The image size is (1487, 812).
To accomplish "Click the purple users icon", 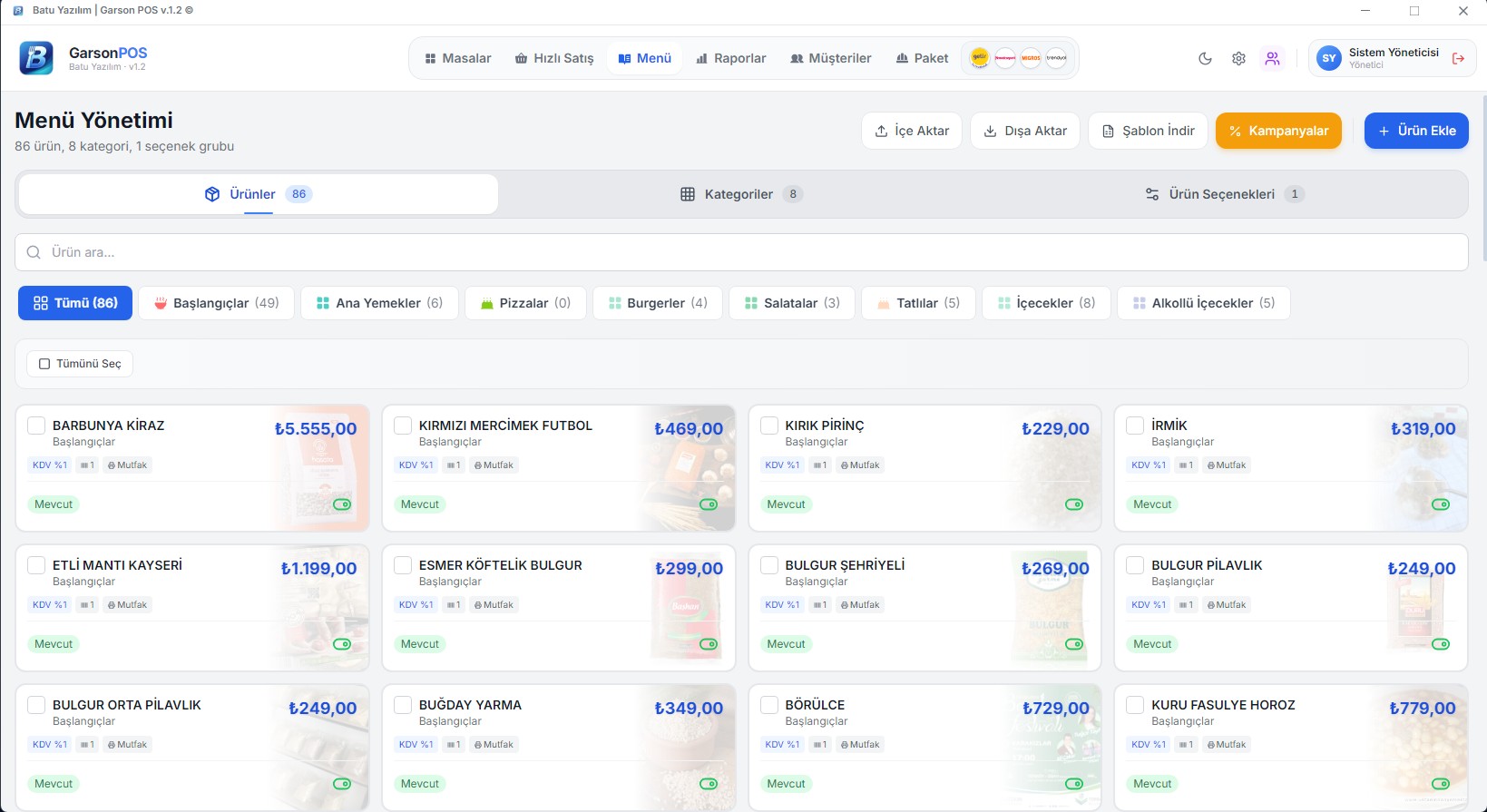I will click(x=1272, y=58).
